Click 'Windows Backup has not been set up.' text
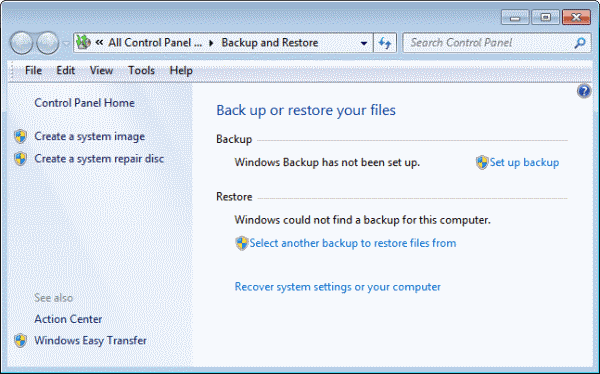Viewport: 600px width, 374px height. pyautogui.click(x=327, y=162)
